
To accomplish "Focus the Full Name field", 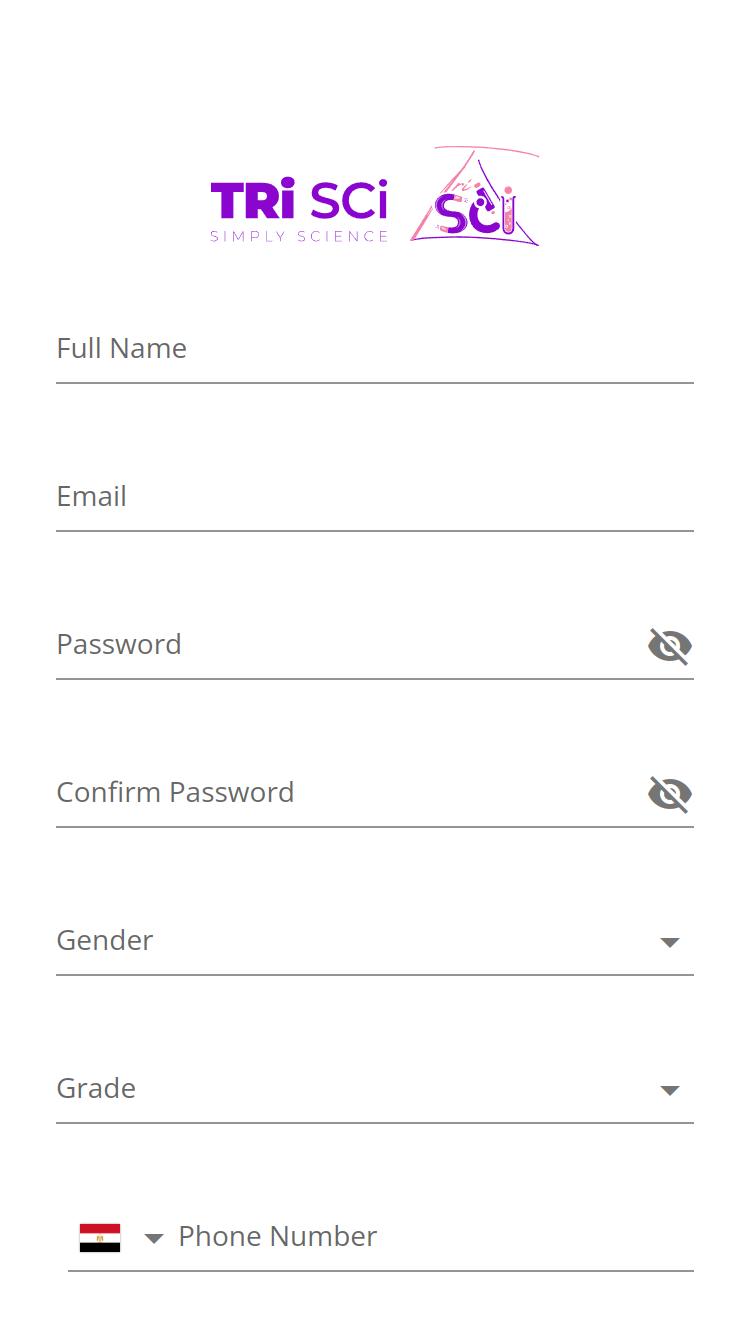I will (x=374, y=349).
